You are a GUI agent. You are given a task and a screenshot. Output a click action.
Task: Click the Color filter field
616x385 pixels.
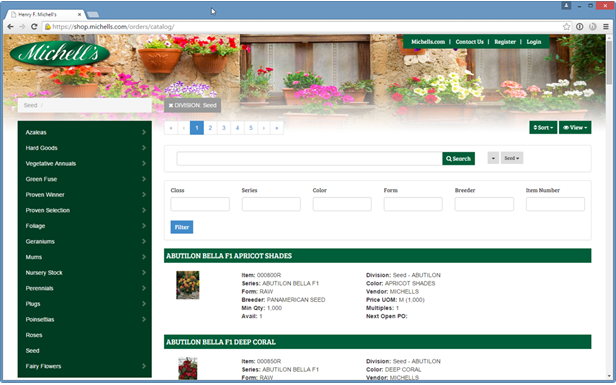click(342, 204)
